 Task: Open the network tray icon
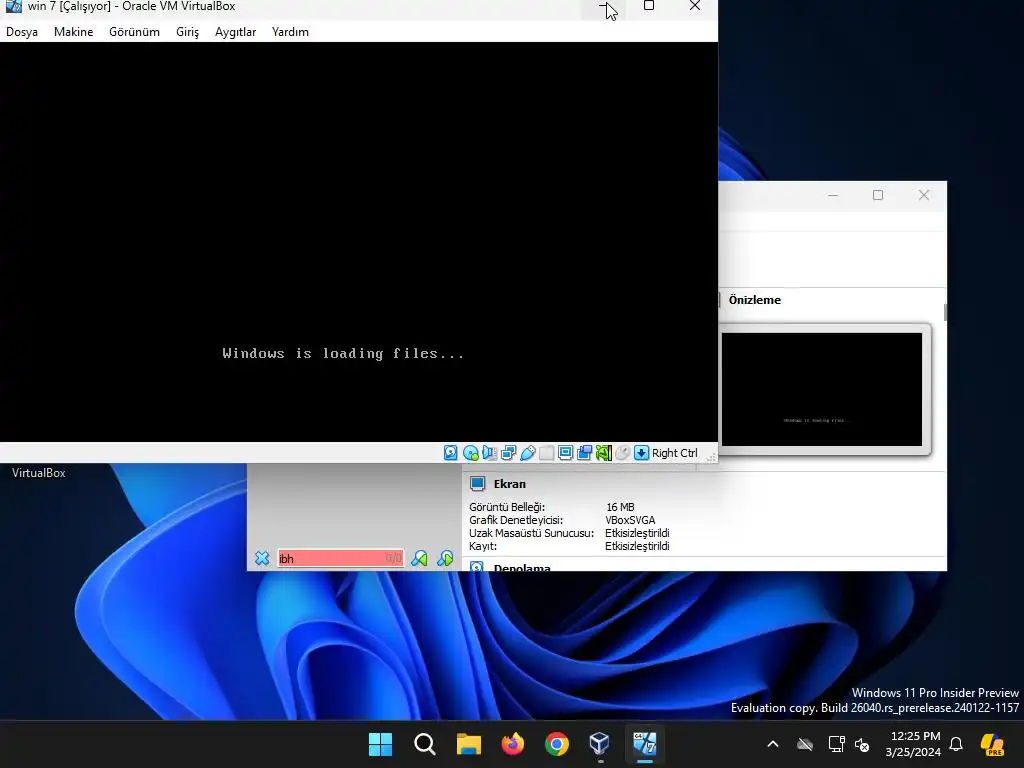tap(836, 744)
